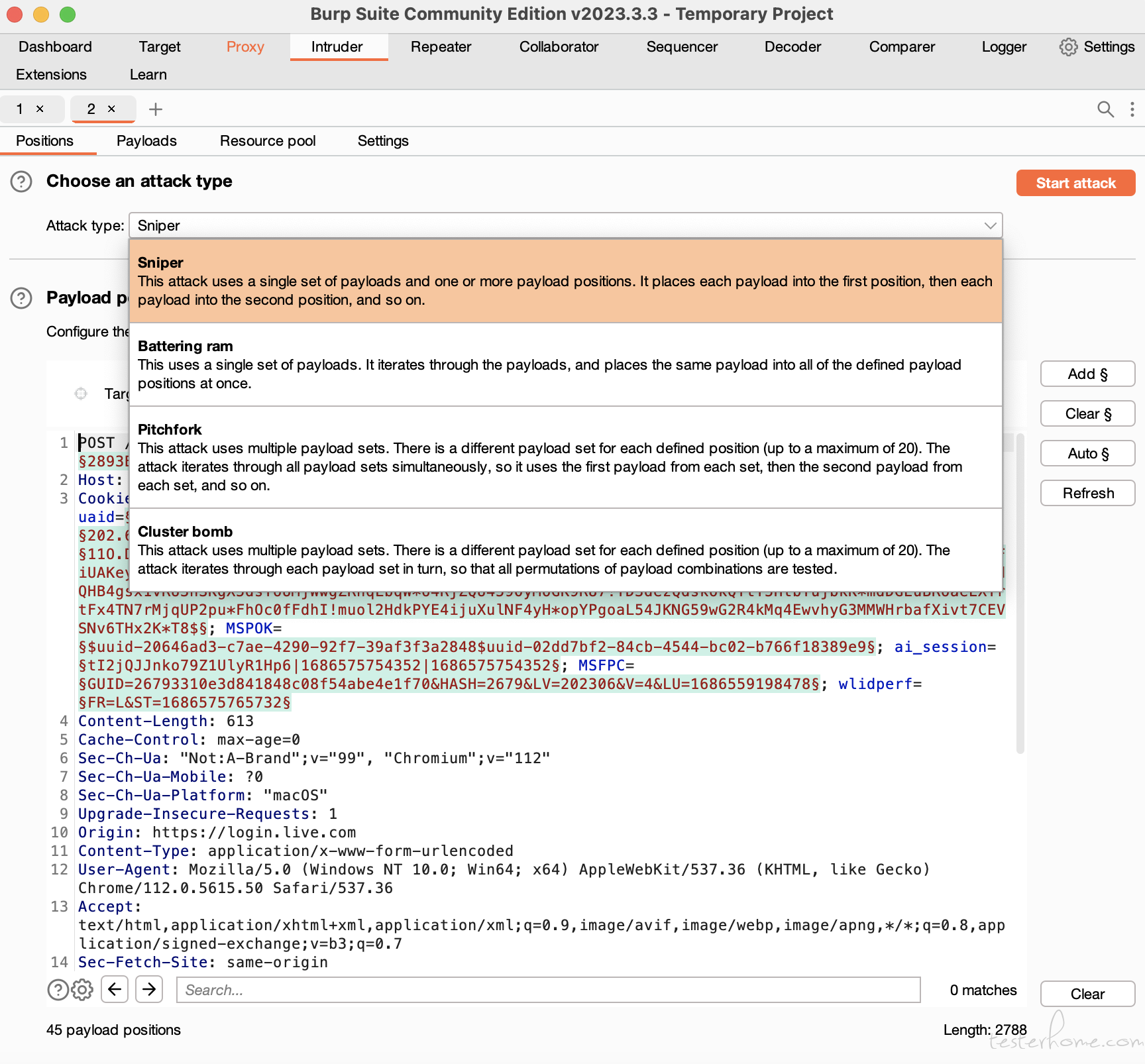
Task: Add a new Intruder tab with plus icon
Action: (156, 109)
